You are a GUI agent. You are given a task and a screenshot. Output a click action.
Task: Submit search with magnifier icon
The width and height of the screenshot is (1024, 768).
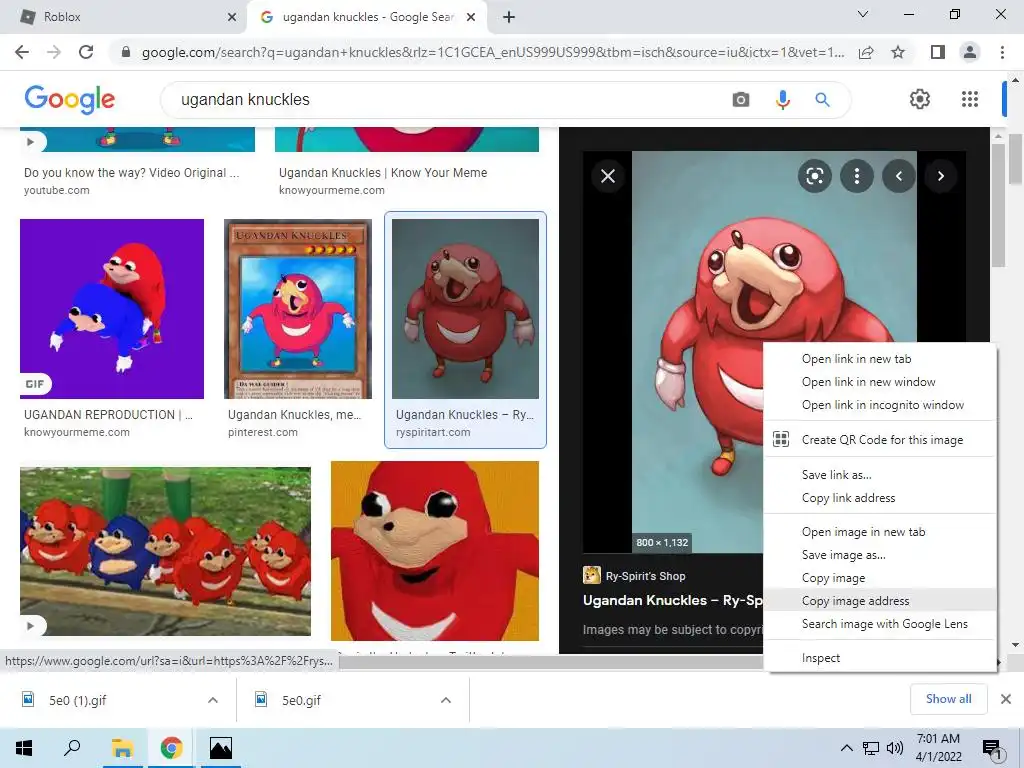[x=822, y=100]
